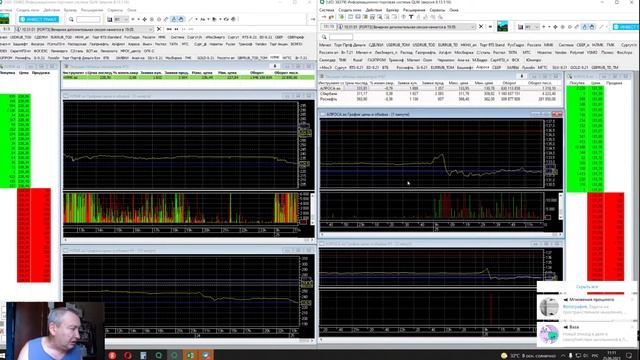Click the ИНВЕСТ ТРЕЙД button in left window
The height and width of the screenshot is (360, 640).
coord(39,19)
